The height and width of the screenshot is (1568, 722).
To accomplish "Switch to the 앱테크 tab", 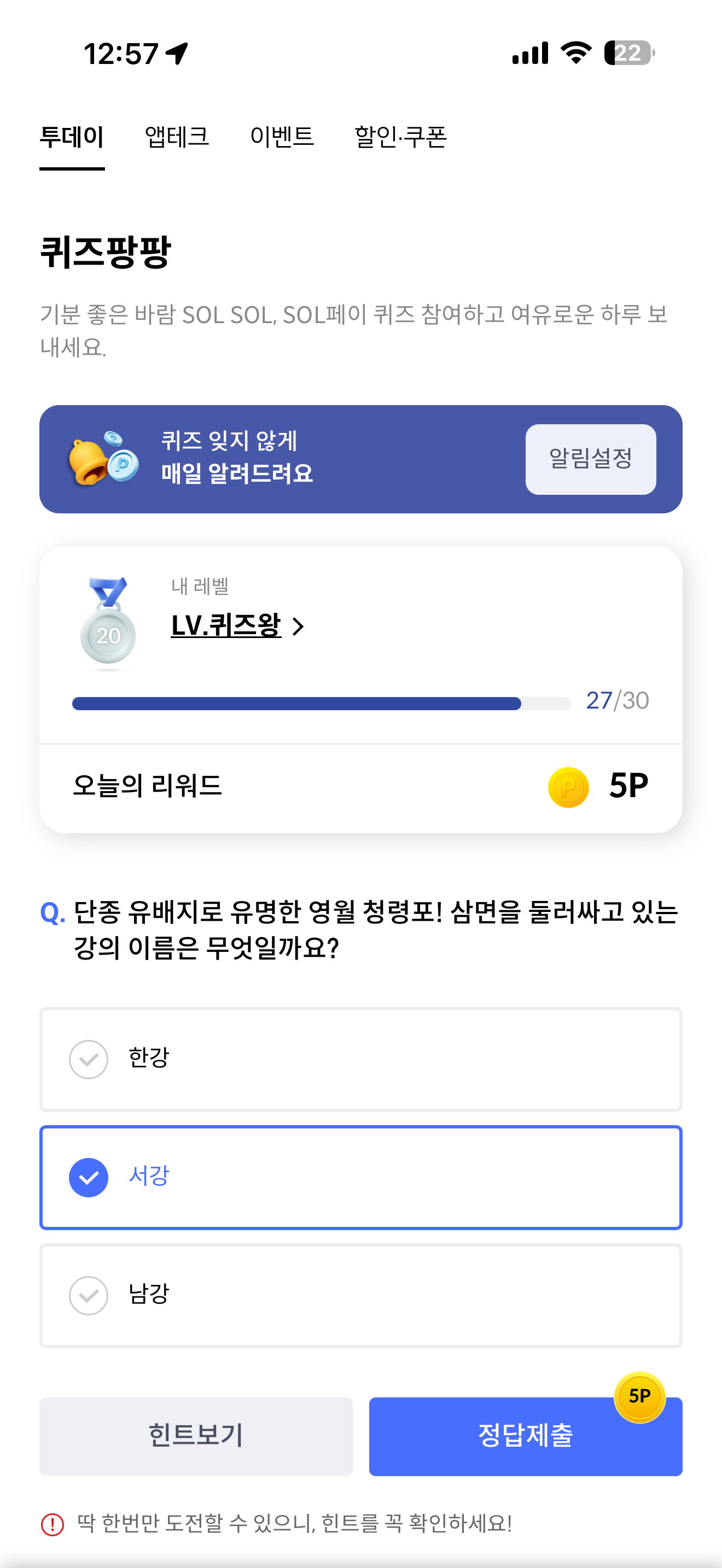I will (177, 137).
